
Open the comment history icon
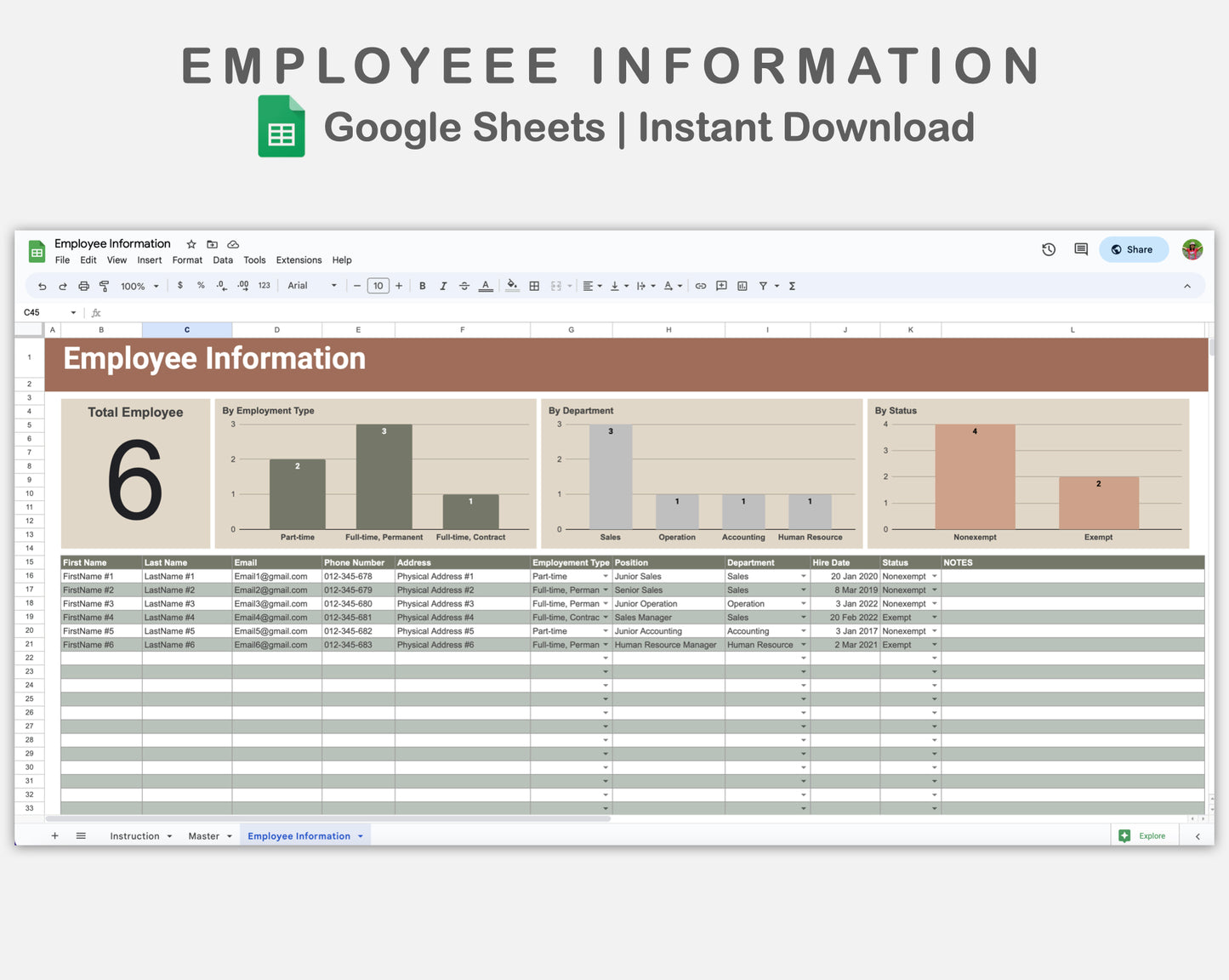1080,249
